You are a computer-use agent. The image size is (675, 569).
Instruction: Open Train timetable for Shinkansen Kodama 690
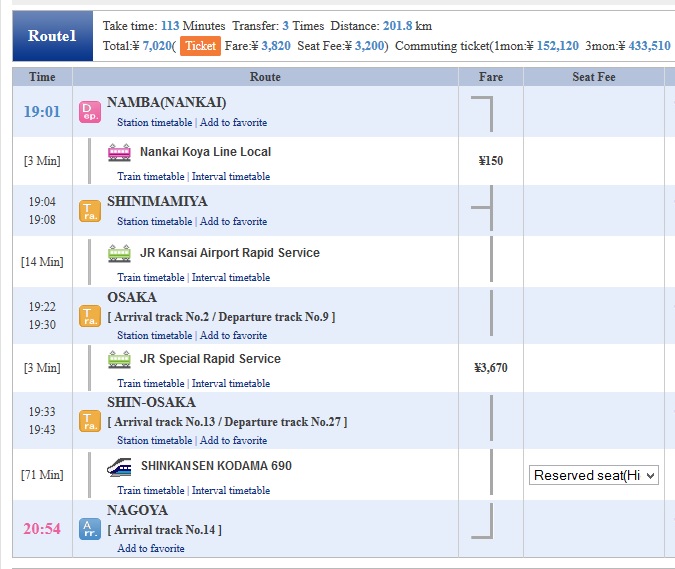point(151,491)
